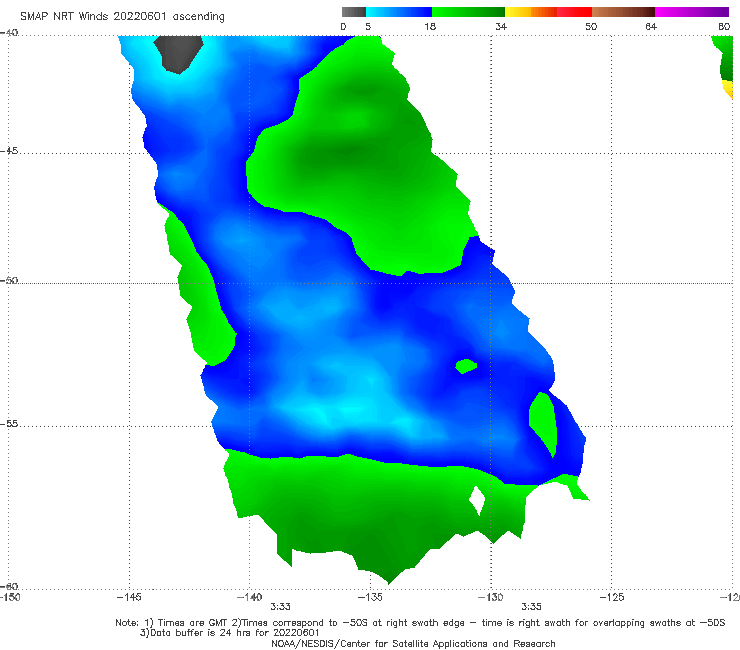Click the blue segment of the wind color bar

[x=399, y=12]
